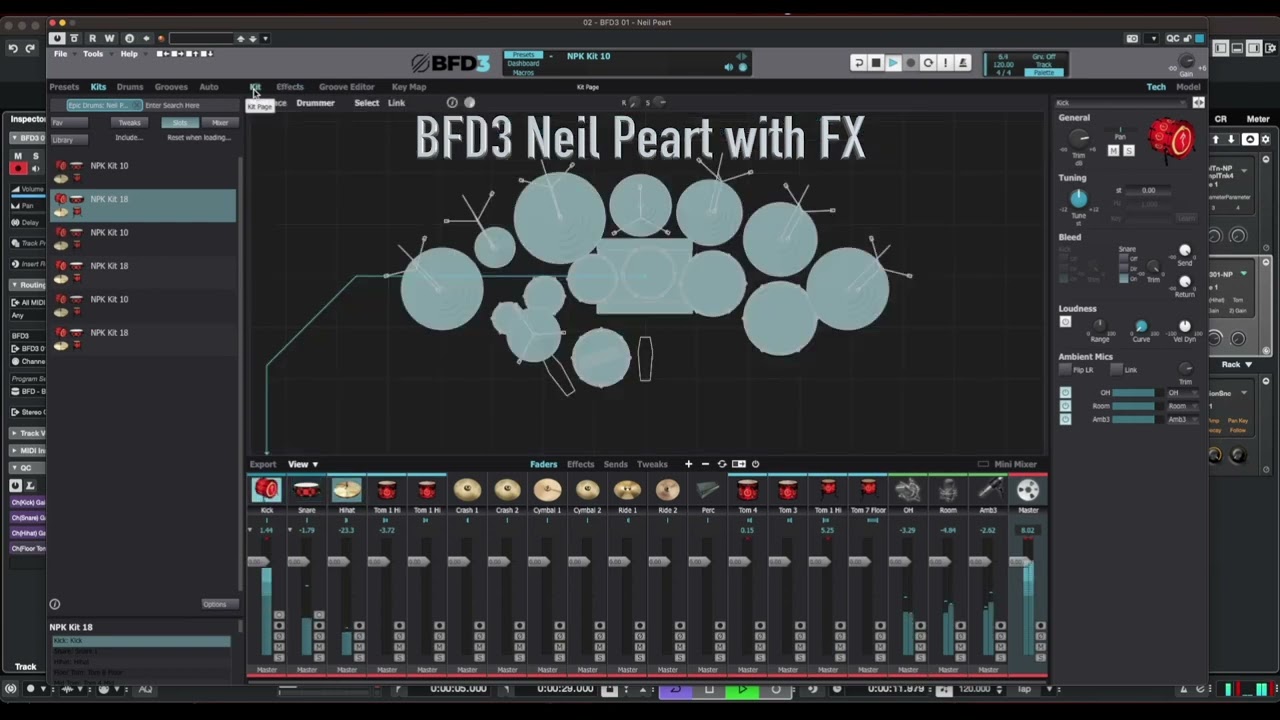This screenshot has height=720, width=1280.
Task: Select the Tom 3 channel icon
Action: [788, 490]
